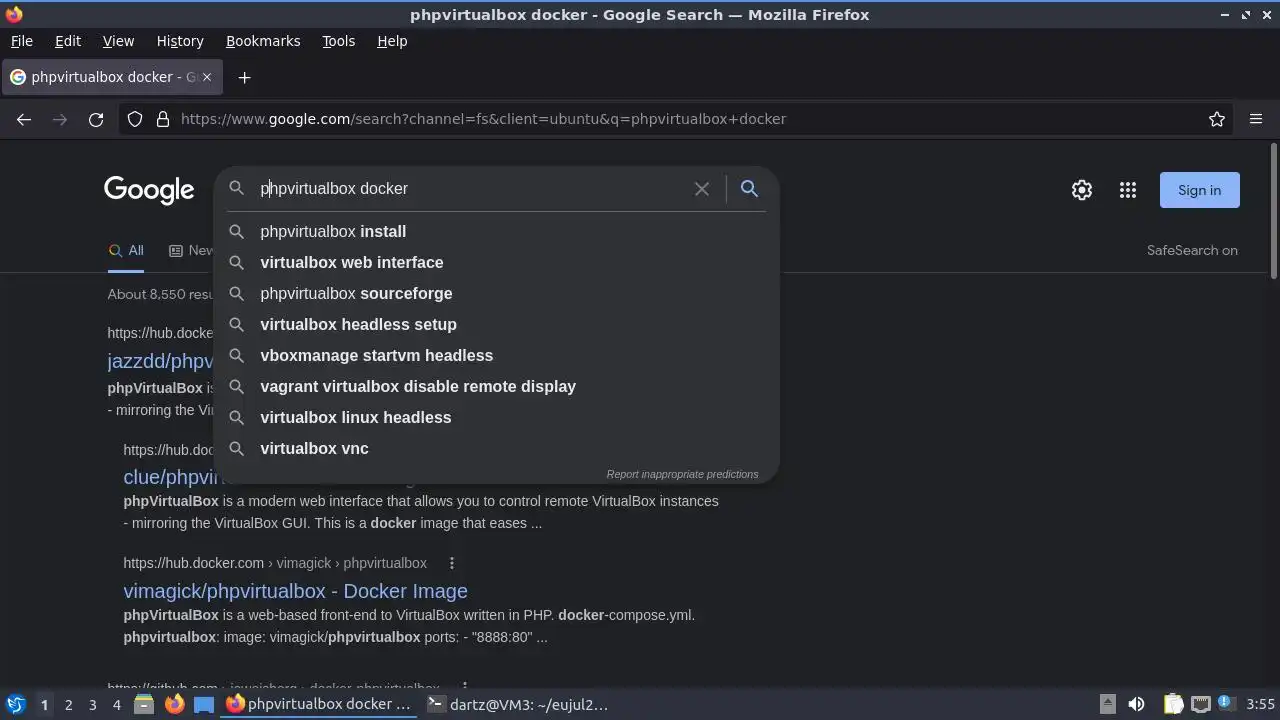Click in the Google search input field
The height and width of the screenshot is (720, 1280).
470,188
